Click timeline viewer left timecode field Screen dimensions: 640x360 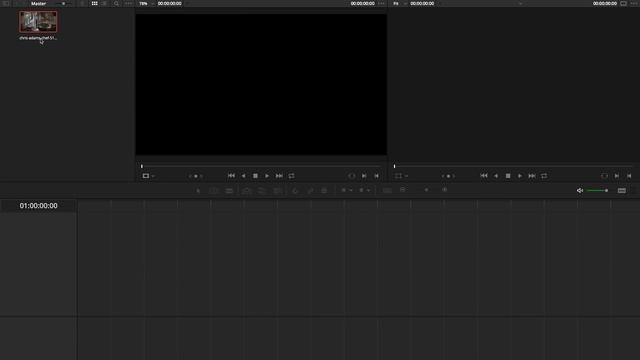tap(422, 3)
